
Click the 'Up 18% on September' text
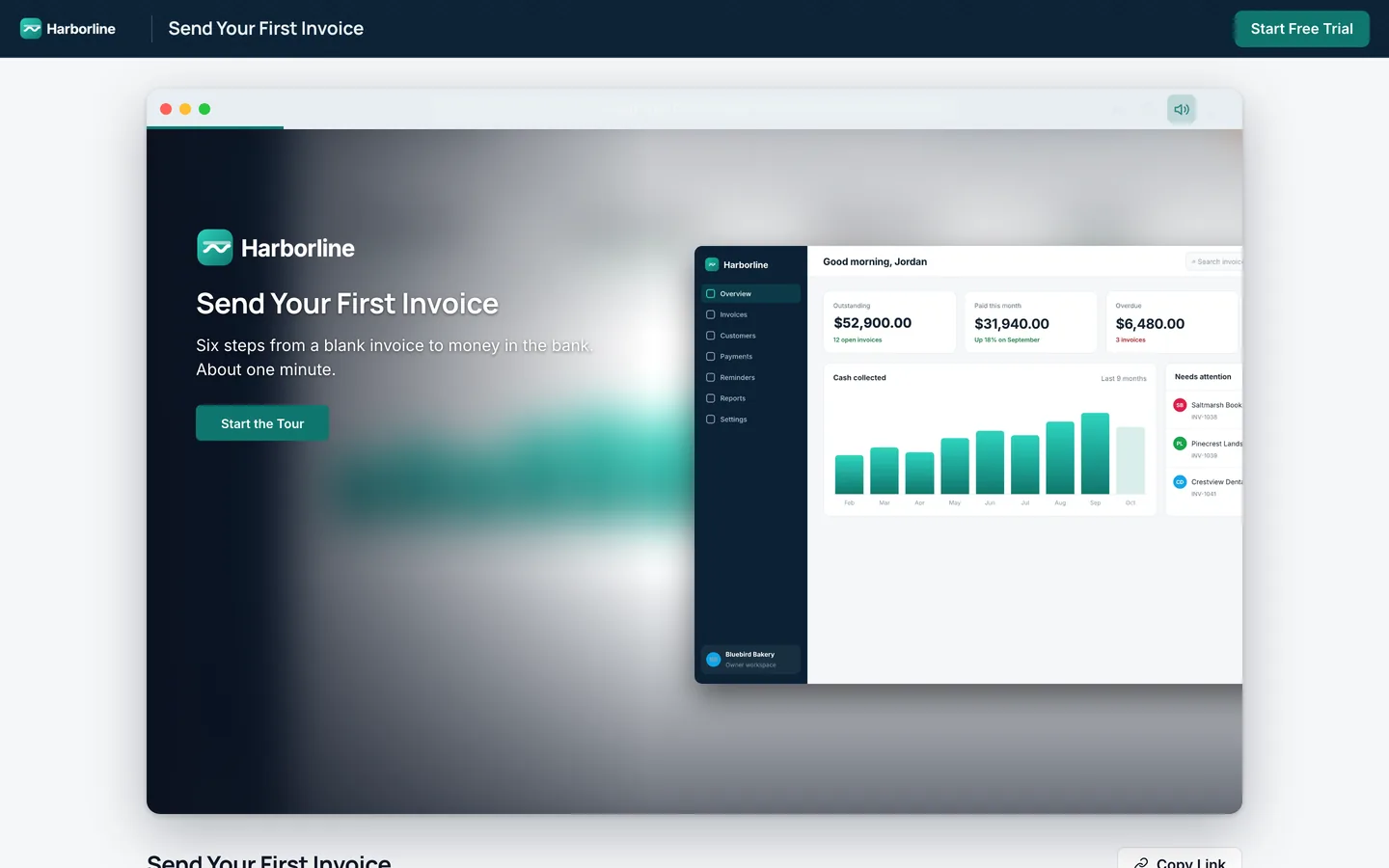pyautogui.click(x=1007, y=339)
